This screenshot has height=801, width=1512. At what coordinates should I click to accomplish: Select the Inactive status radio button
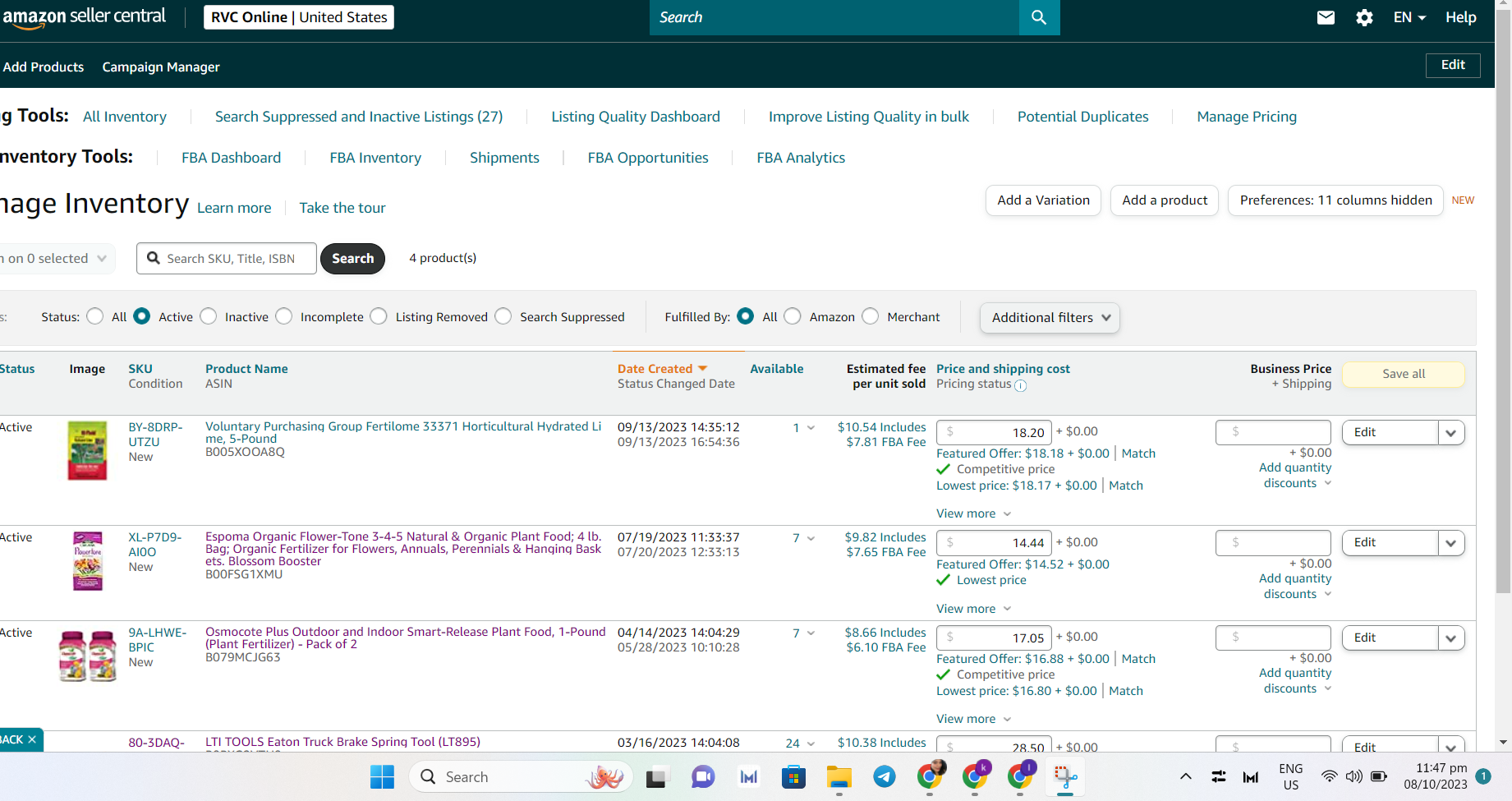click(x=209, y=316)
